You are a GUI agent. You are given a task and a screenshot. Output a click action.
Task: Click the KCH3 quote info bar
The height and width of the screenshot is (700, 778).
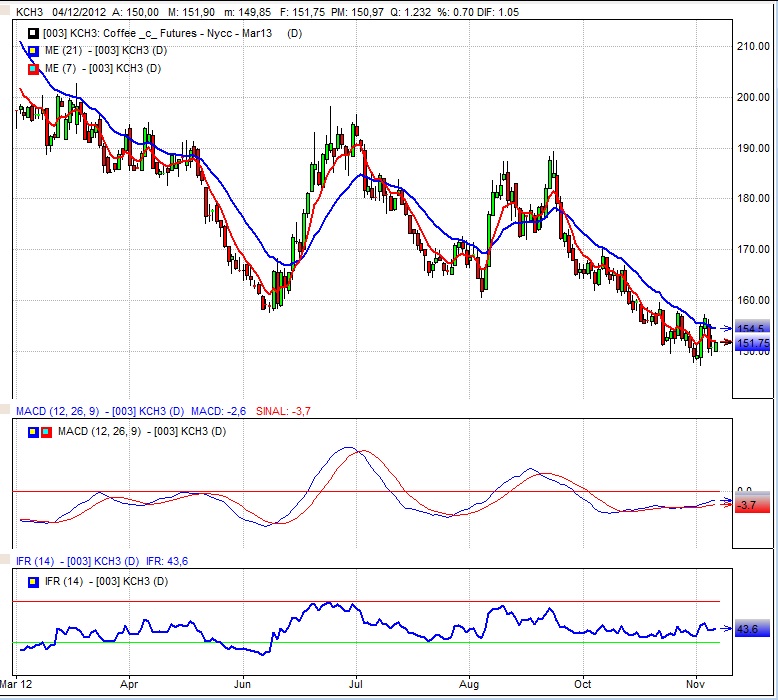(300, 10)
